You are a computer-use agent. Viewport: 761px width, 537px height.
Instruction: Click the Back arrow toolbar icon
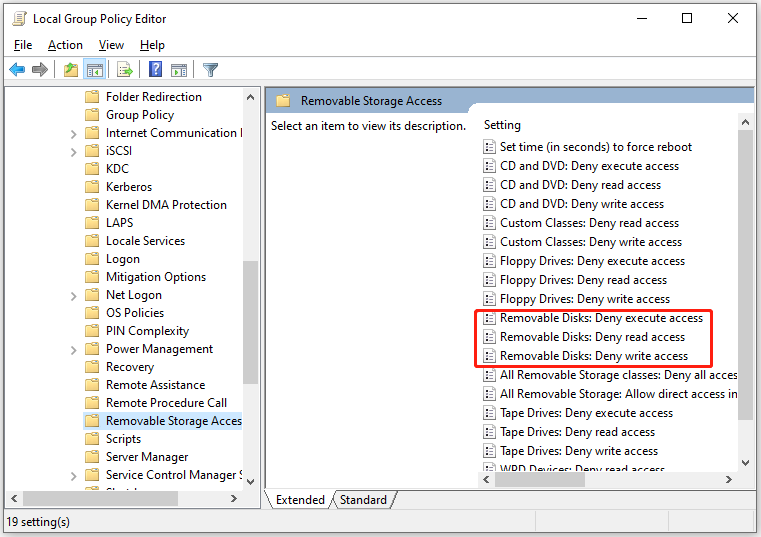coord(17,69)
